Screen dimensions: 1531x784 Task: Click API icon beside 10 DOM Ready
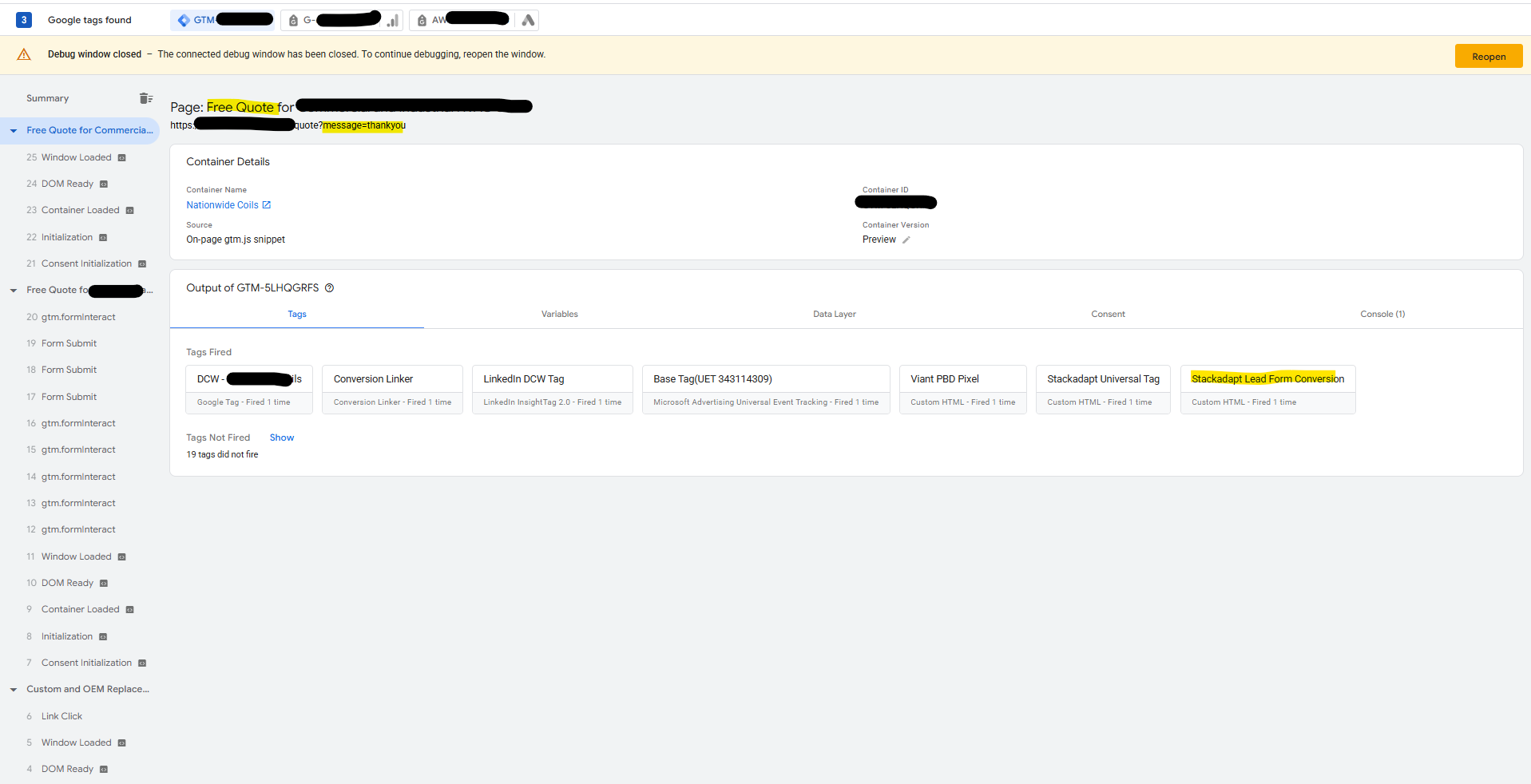(104, 583)
